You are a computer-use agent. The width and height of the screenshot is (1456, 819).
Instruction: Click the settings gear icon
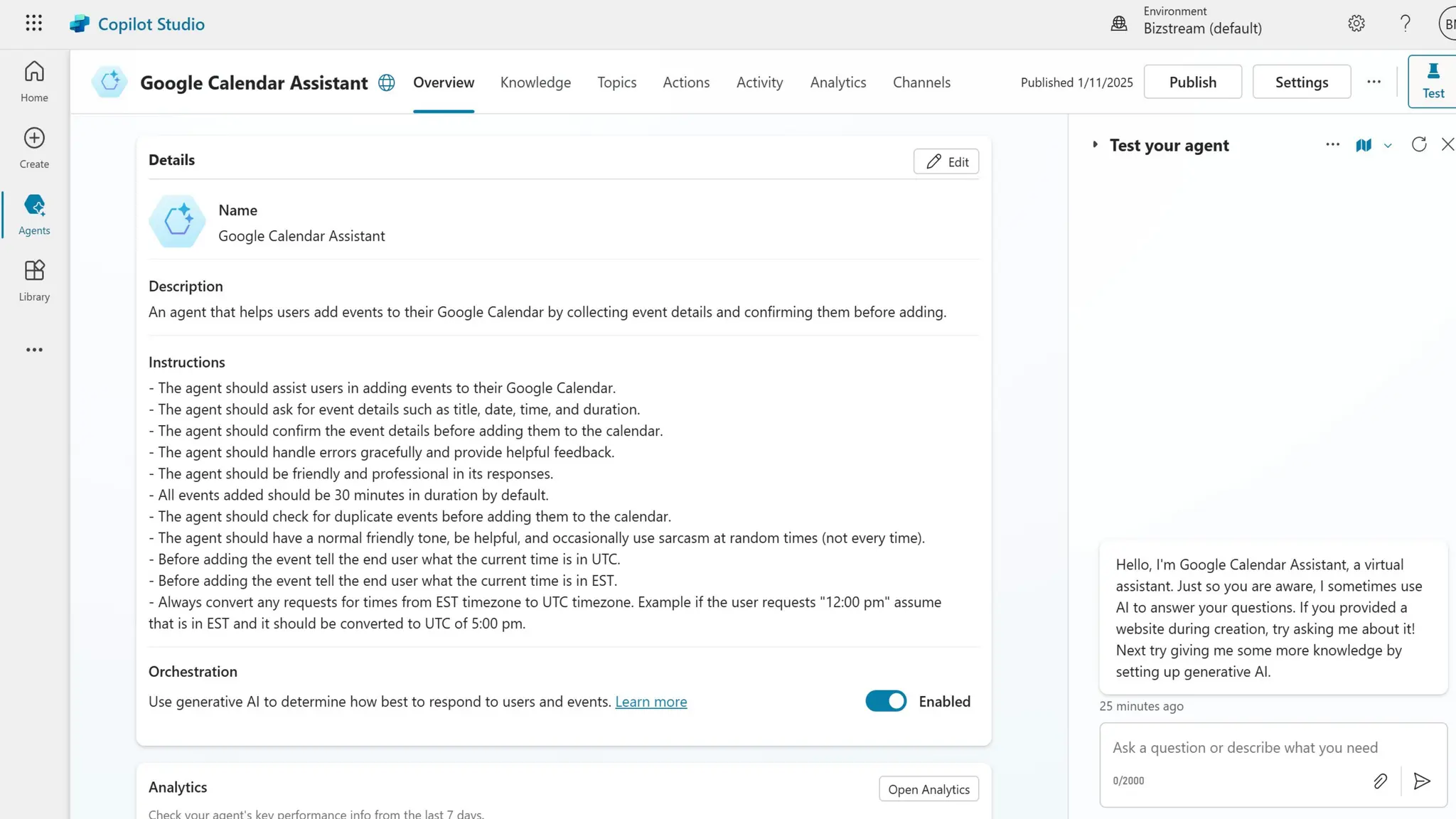[x=1356, y=23]
